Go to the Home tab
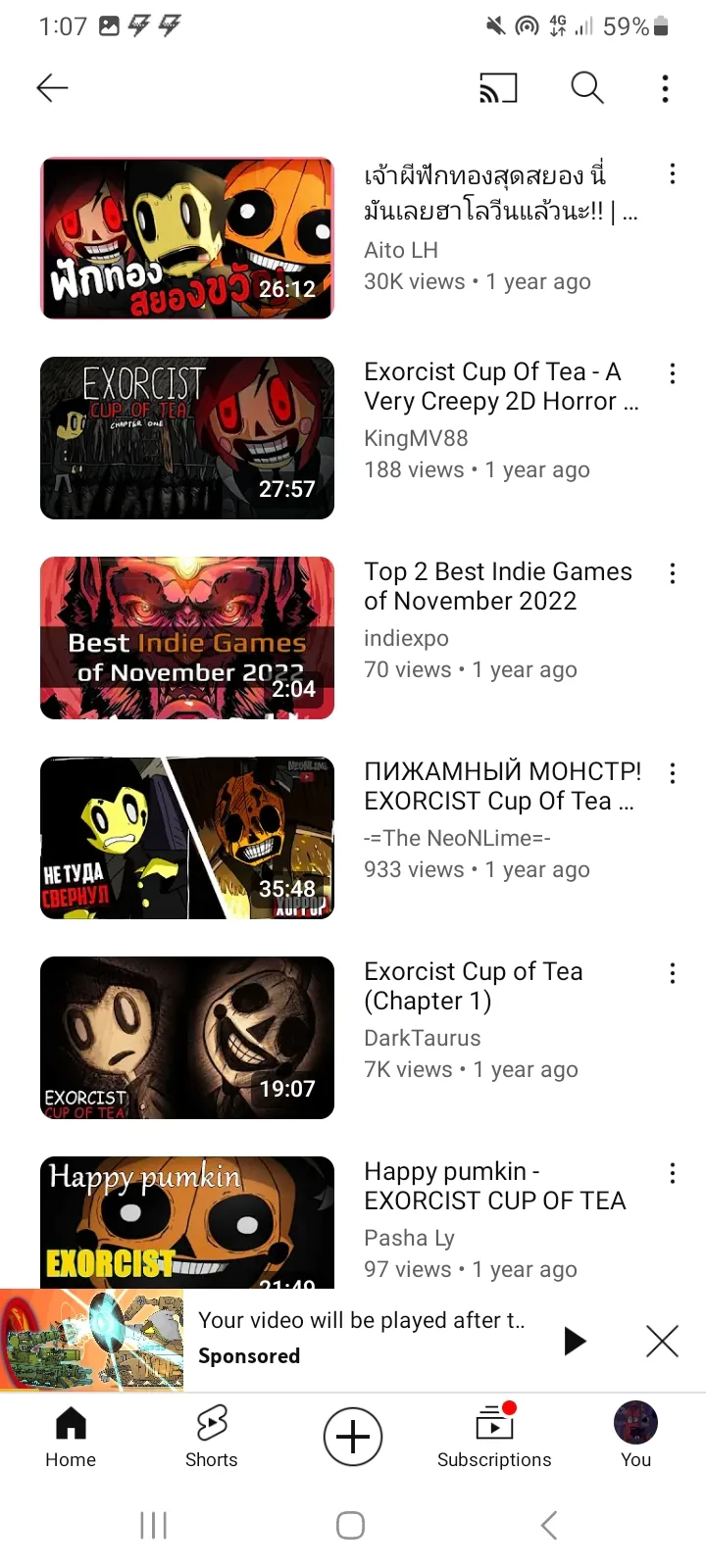Screen dimensions: 706x1568 71,1437
